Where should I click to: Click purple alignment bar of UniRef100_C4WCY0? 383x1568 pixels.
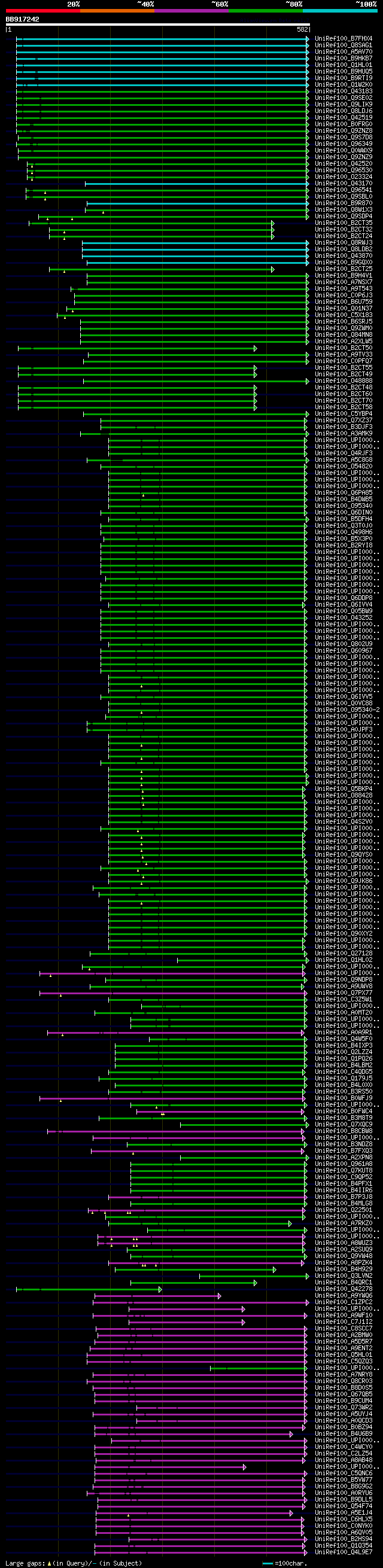pos(202,1447)
